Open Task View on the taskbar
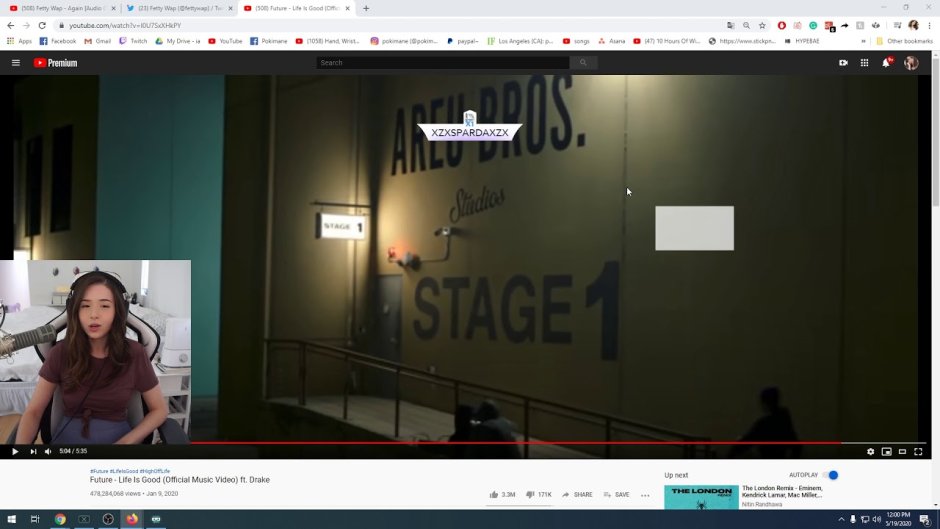The height and width of the screenshot is (529, 940). click(35, 519)
